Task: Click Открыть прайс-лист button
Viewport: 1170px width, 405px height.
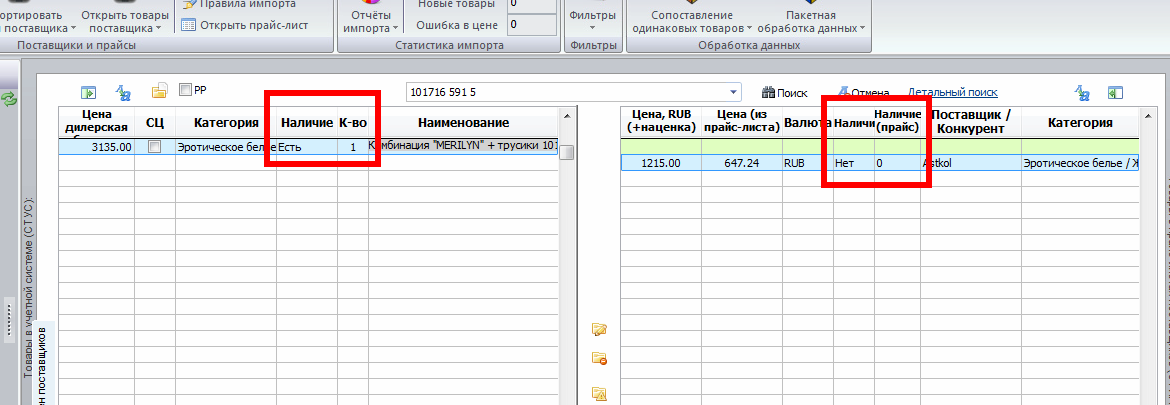Action: pos(245,25)
